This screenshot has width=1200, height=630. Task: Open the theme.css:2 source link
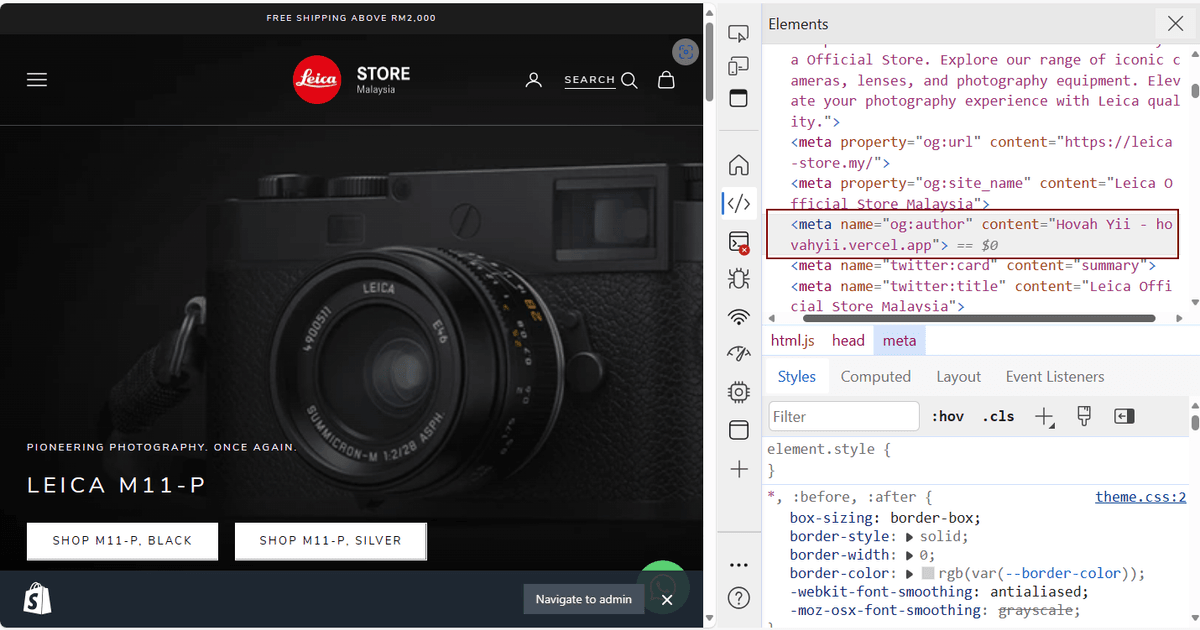[x=1140, y=497]
